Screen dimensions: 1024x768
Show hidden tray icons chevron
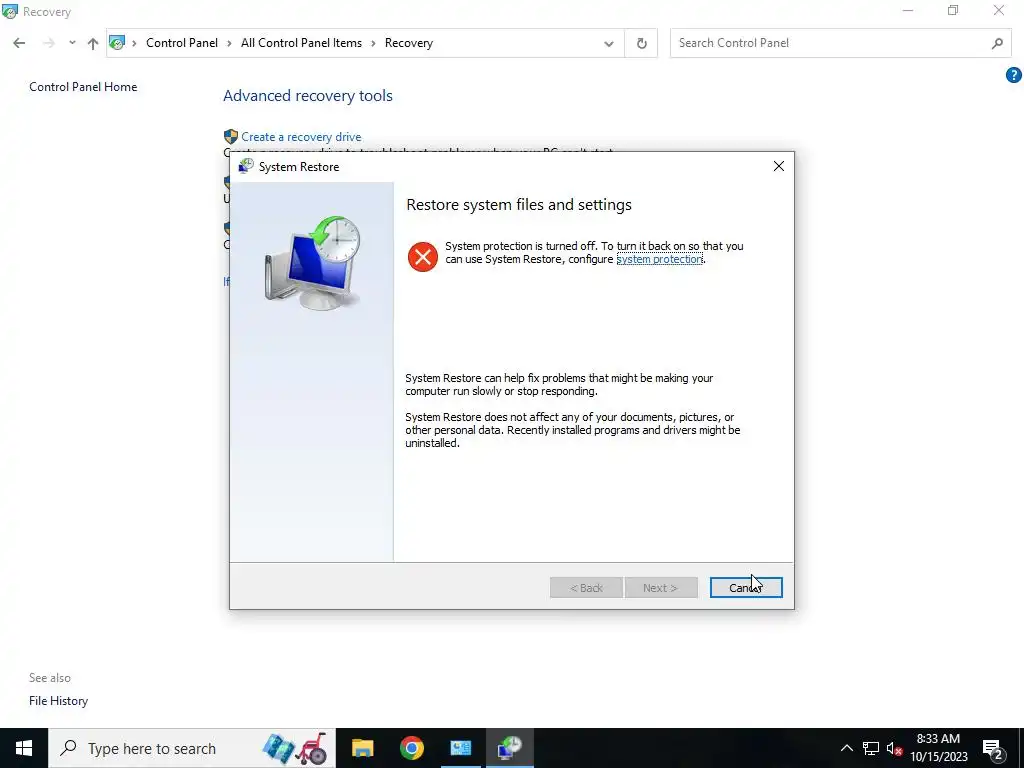tap(846, 748)
